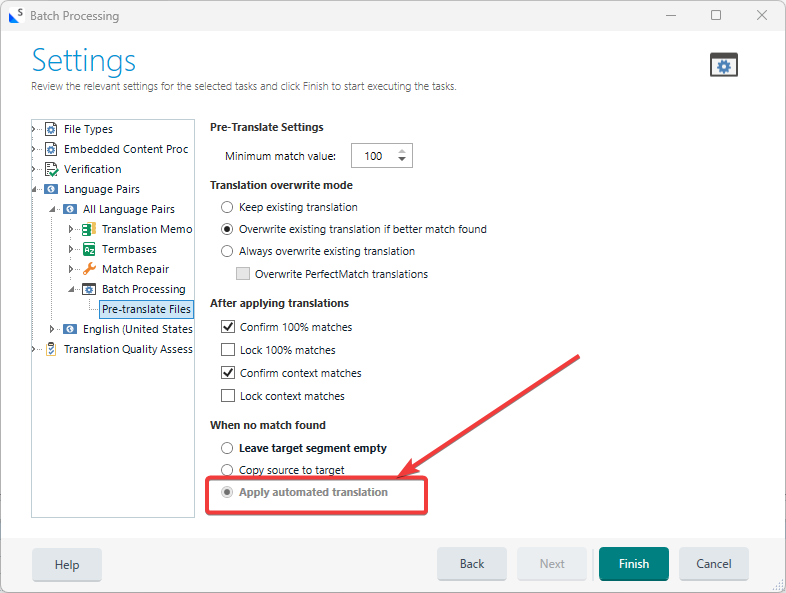The image size is (786, 593).
Task: Select File Types in settings tree
Action: pos(88,129)
